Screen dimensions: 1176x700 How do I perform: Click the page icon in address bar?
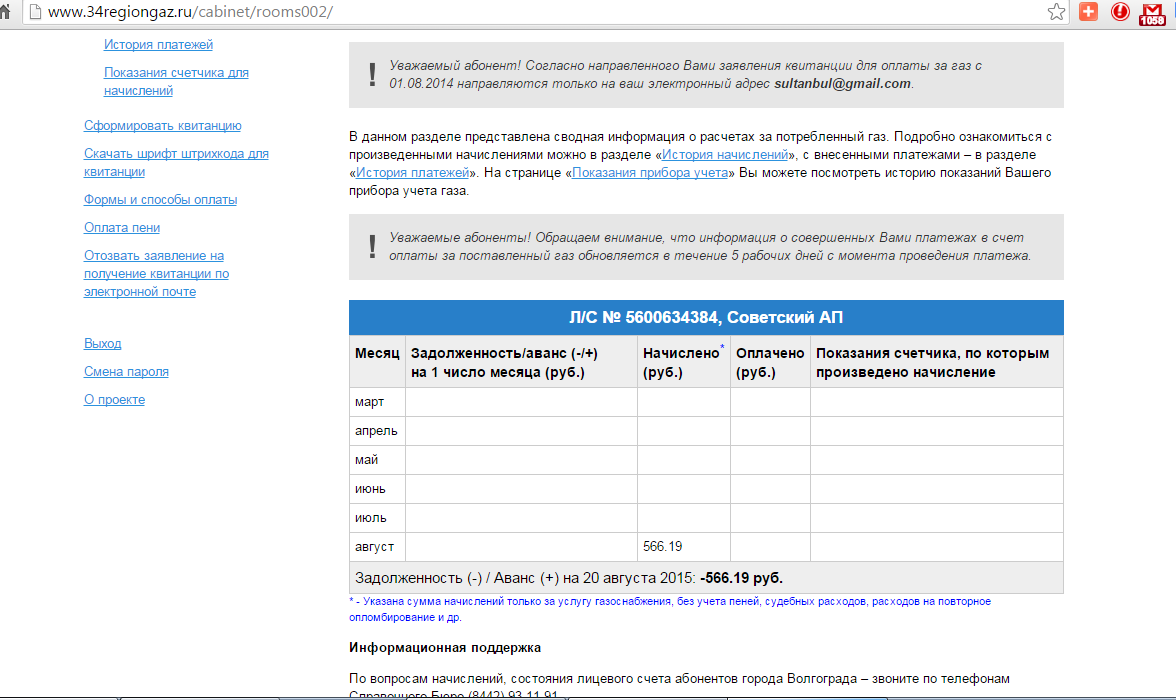point(34,12)
